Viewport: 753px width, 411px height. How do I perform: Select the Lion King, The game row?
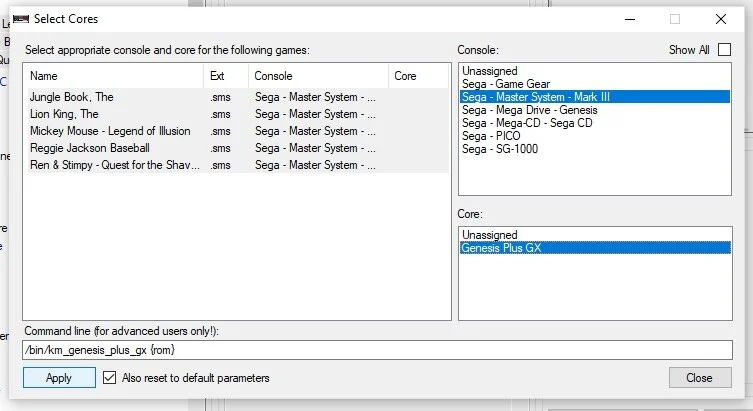tap(238, 114)
